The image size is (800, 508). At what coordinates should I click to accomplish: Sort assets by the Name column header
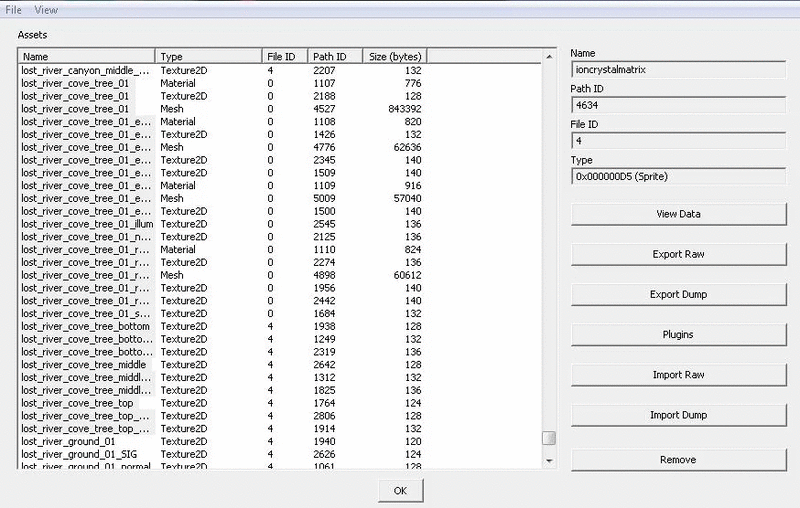click(86, 57)
